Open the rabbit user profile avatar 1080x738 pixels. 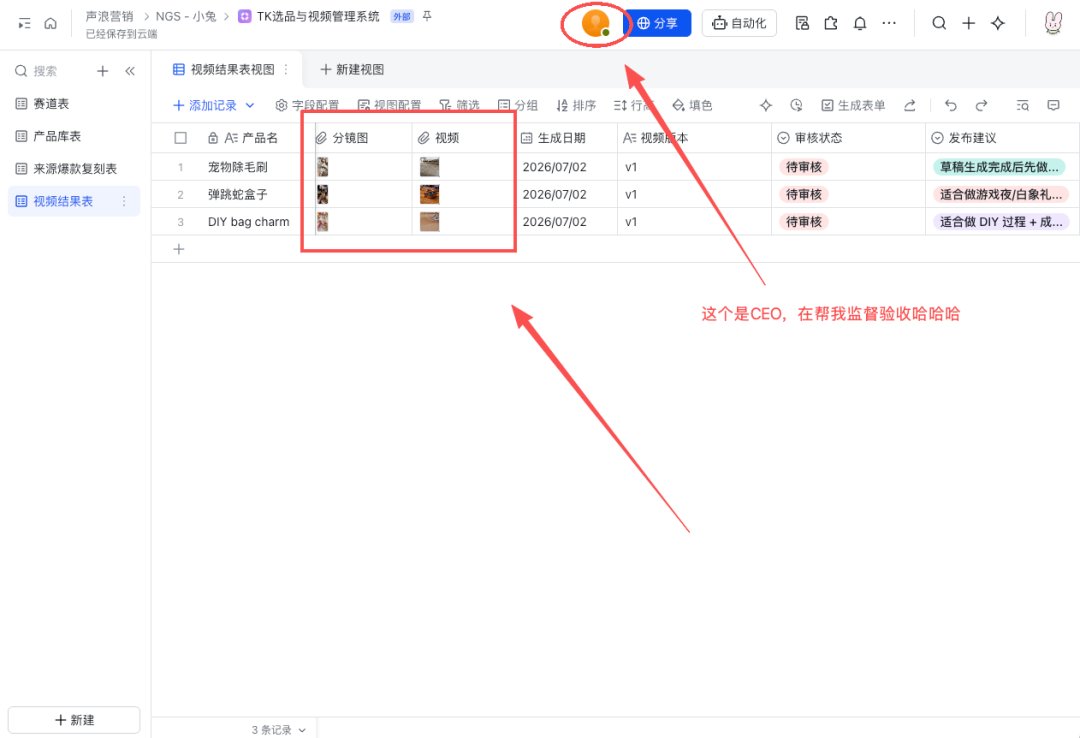1052,23
